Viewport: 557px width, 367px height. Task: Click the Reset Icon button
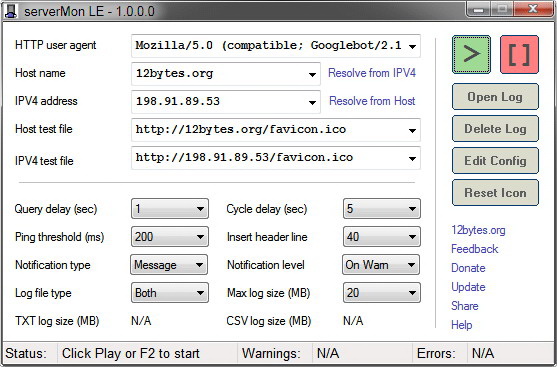click(x=495, y=193)
